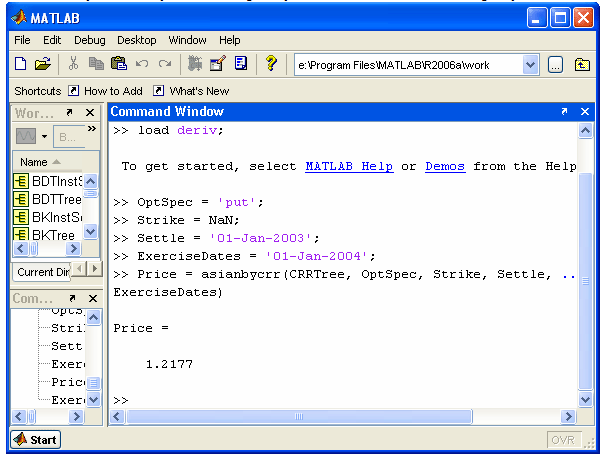Undock the Command History panel
The width and height of the screenshot is (600, 455).
click(72, 298)
